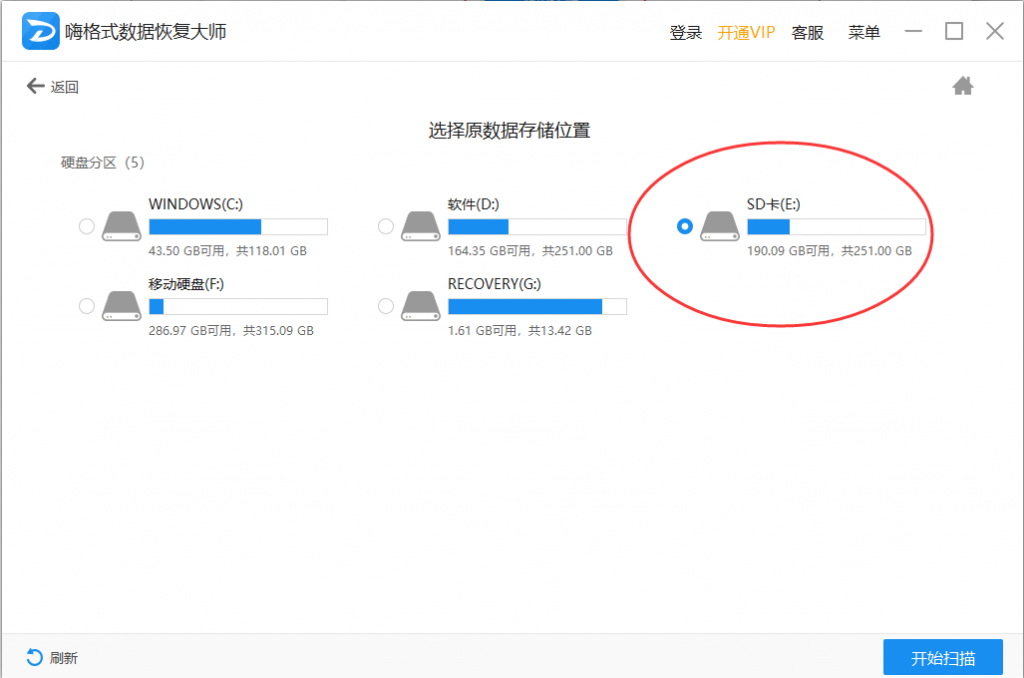Viewport: 1024px width, 678px height.
Task: Select the SD卡(E:) radio button
Action: point(684,227)
